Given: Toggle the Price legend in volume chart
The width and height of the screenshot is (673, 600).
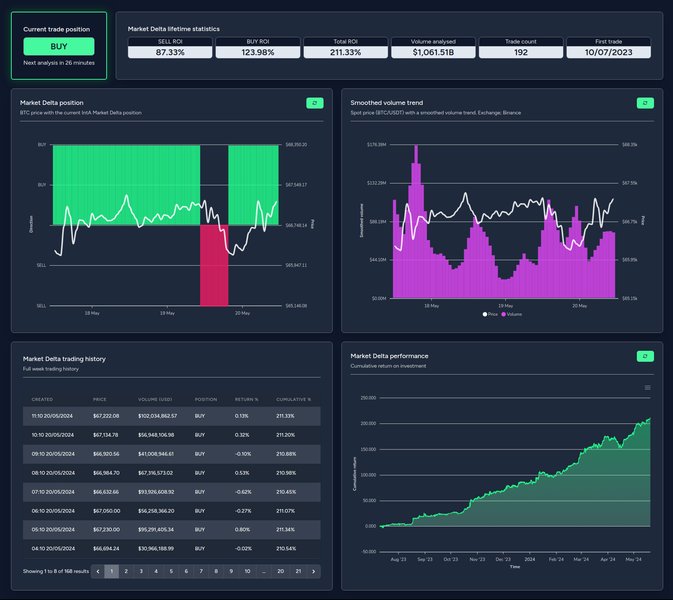Looking at the screenshot, I should (490, 314).
